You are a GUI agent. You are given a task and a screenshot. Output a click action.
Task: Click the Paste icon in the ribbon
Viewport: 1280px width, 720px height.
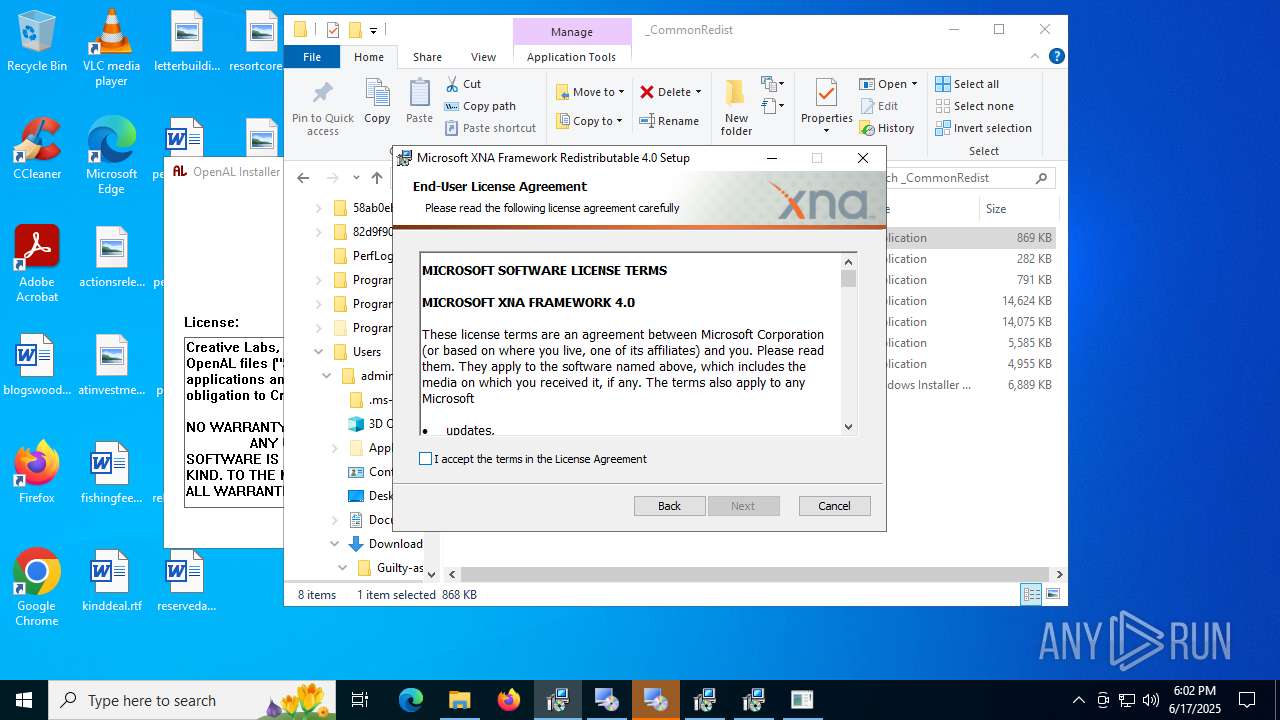pyautogui.click(x=419, y=94)
